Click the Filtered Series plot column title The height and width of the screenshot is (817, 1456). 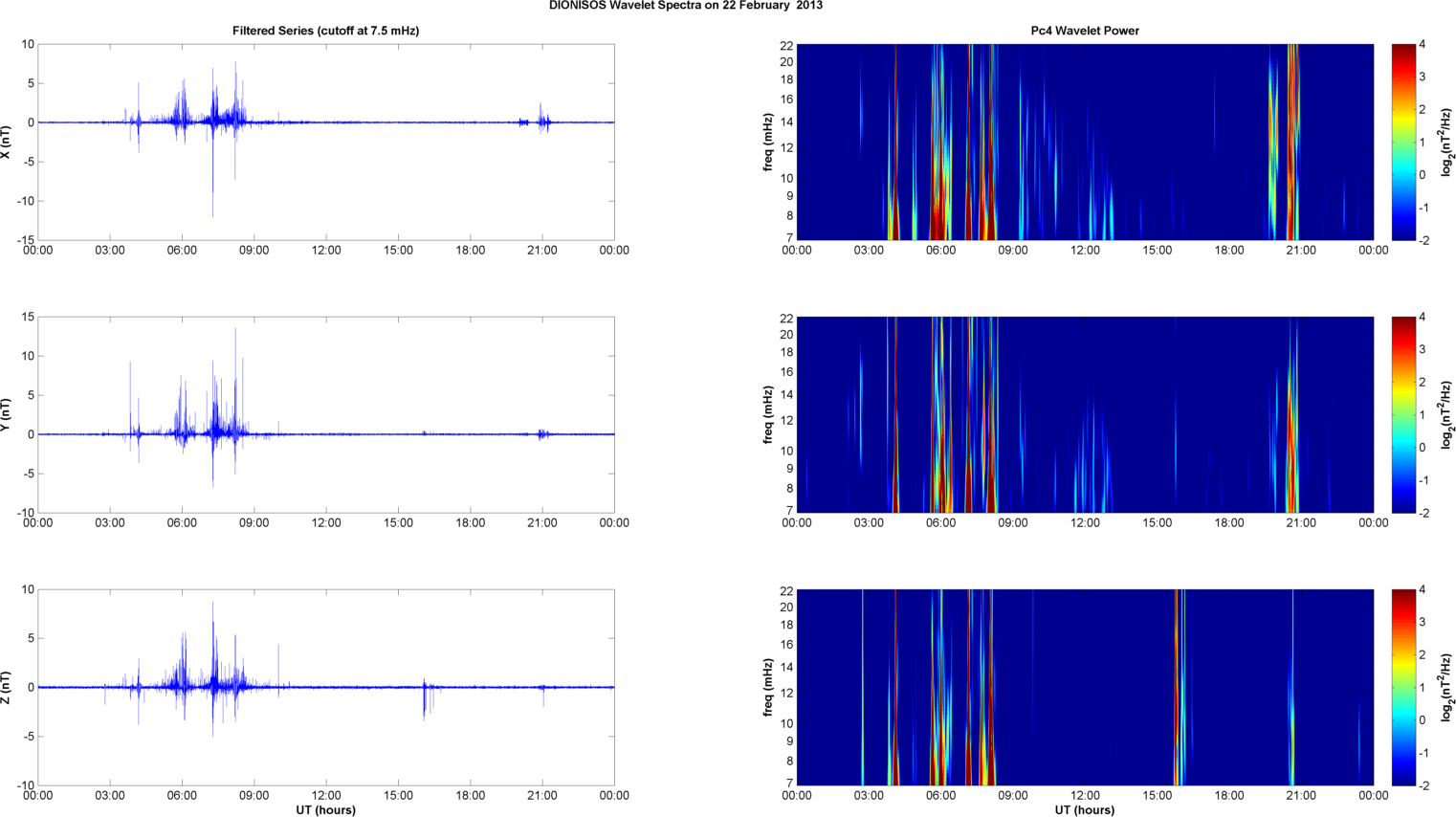325,31
